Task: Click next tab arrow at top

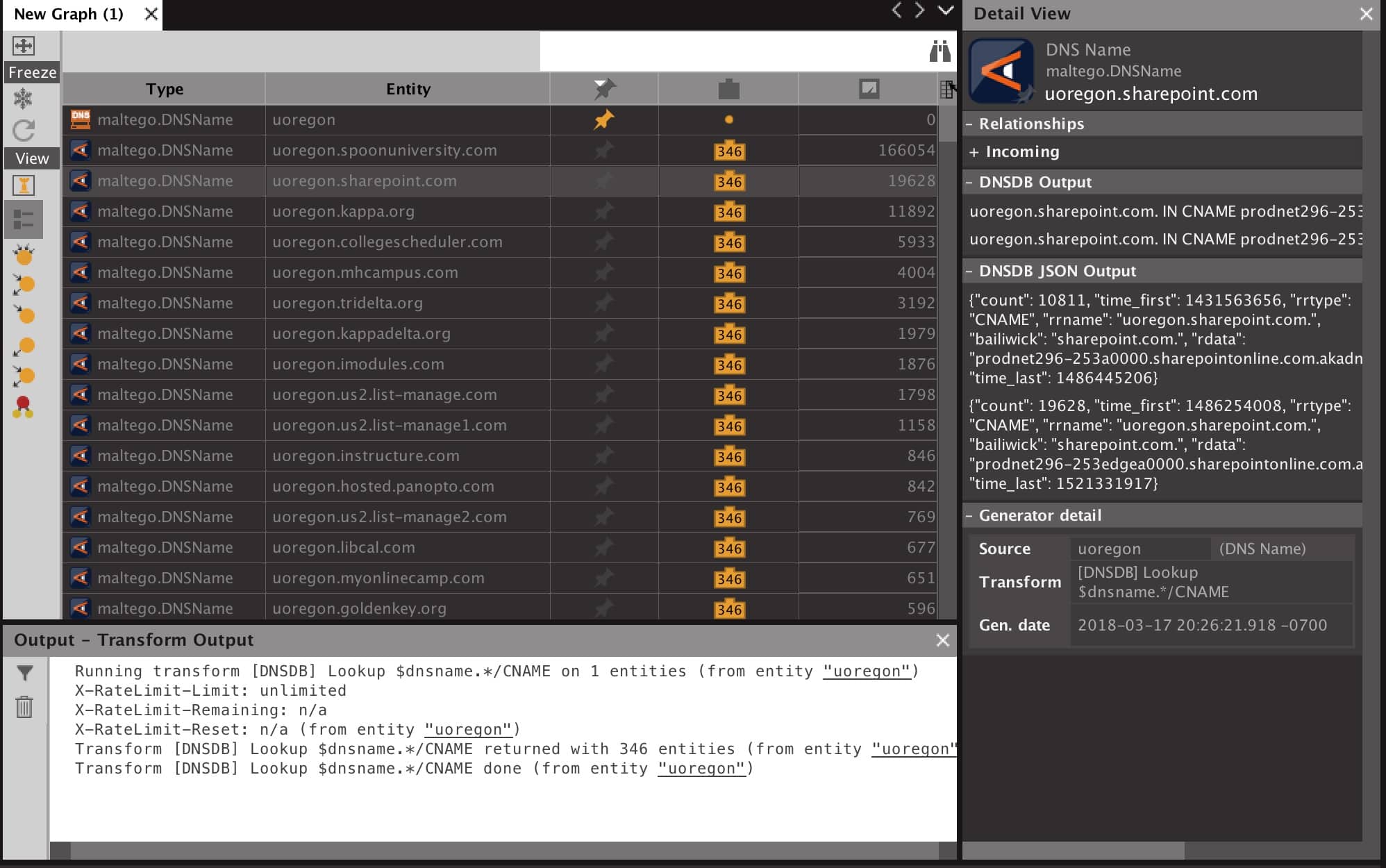Action: tap(920, 10)
